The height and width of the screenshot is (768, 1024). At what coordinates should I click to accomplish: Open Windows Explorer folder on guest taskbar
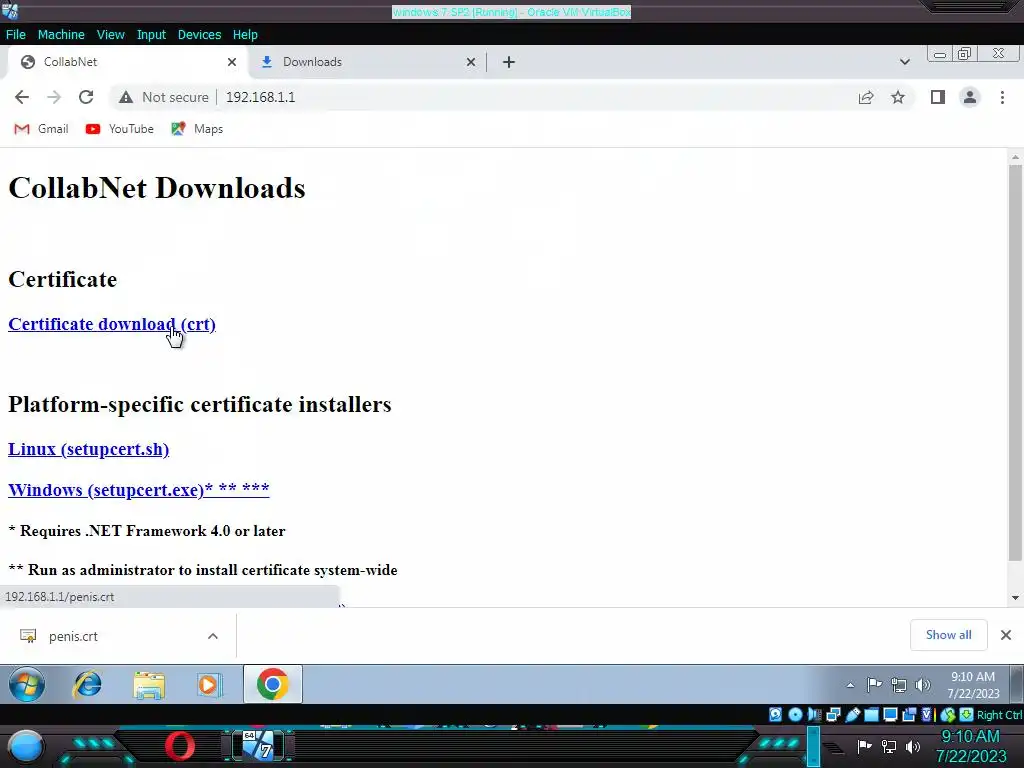pos(149,684)
